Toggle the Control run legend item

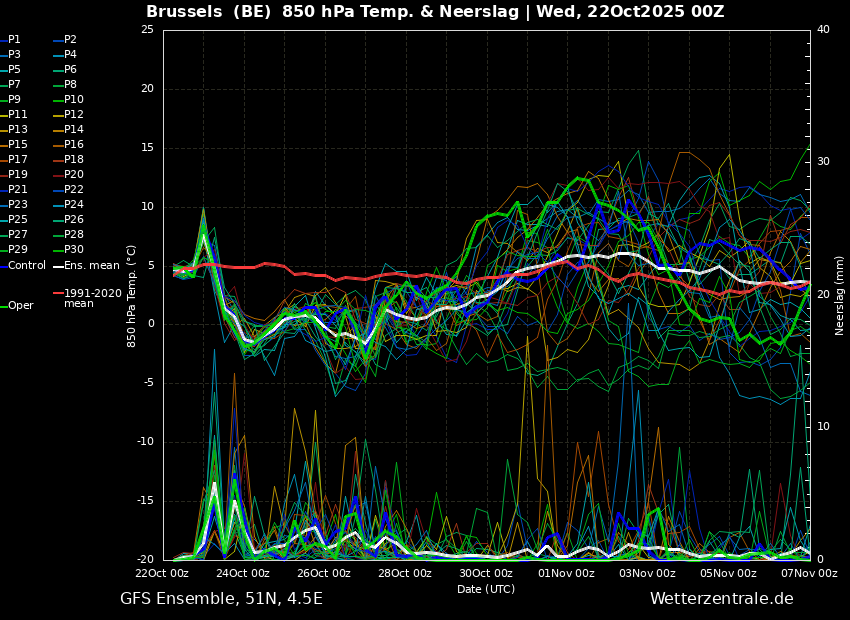(x=27, y=266)
